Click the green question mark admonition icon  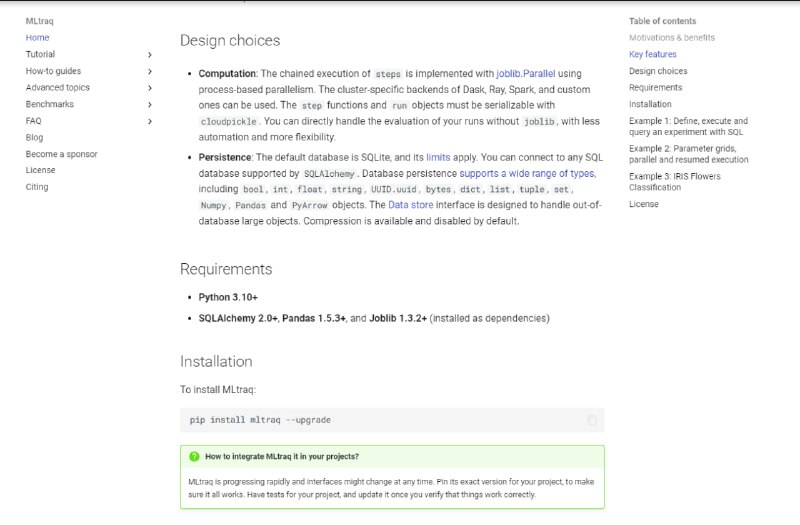194,456
